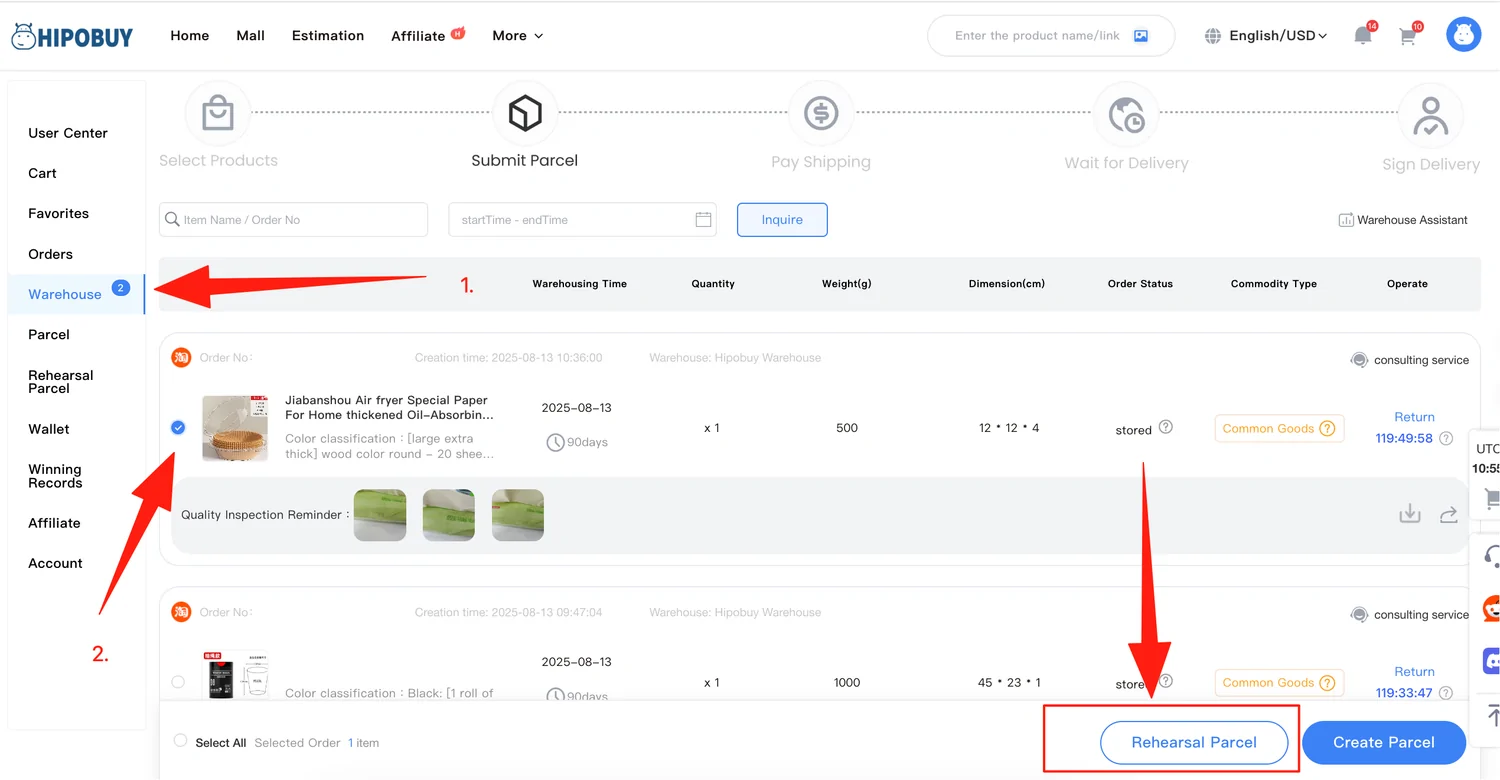Viewport: 1500px width, 780px height.
Task: Open User Center in sidebar
Action: coord(68,133)
